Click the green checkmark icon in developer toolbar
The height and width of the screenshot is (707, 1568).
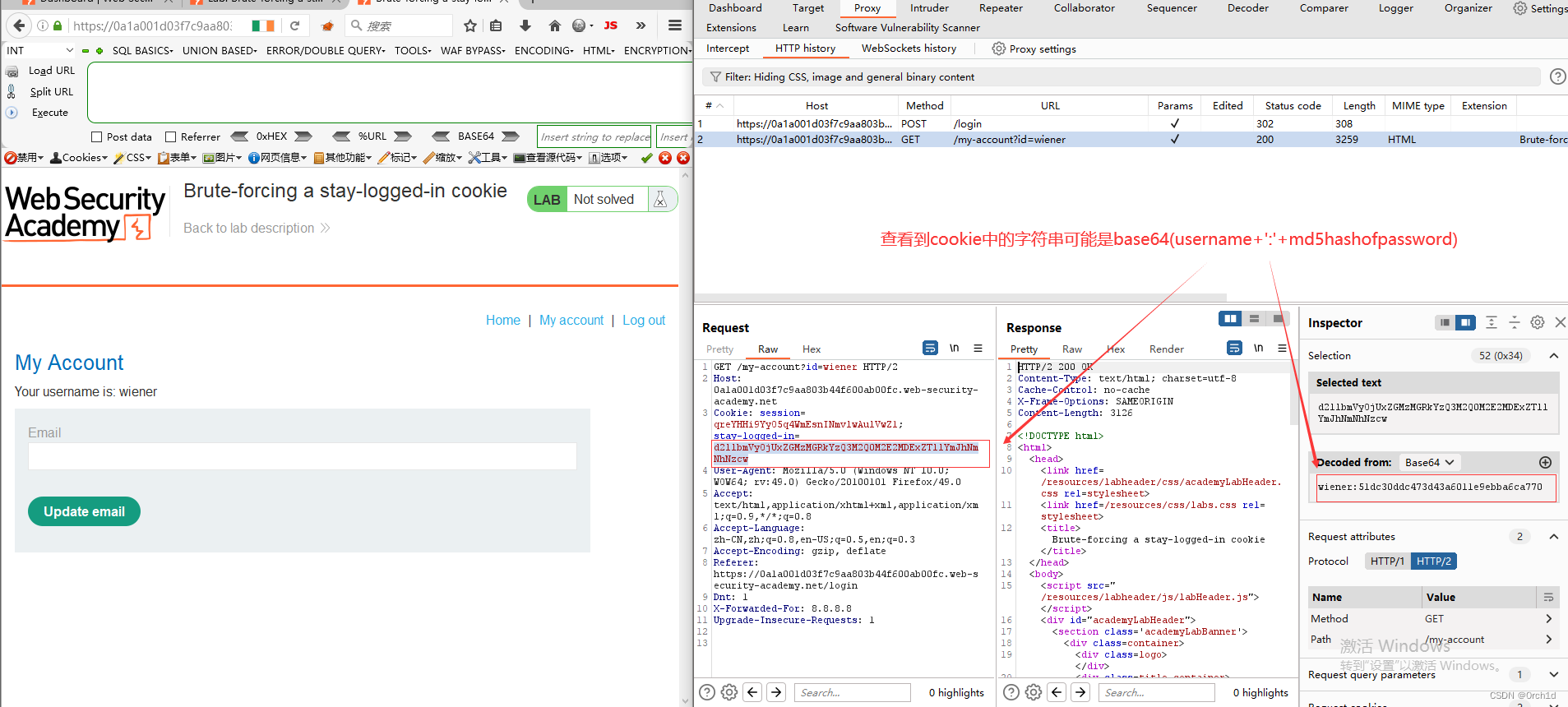pos(647,158)
